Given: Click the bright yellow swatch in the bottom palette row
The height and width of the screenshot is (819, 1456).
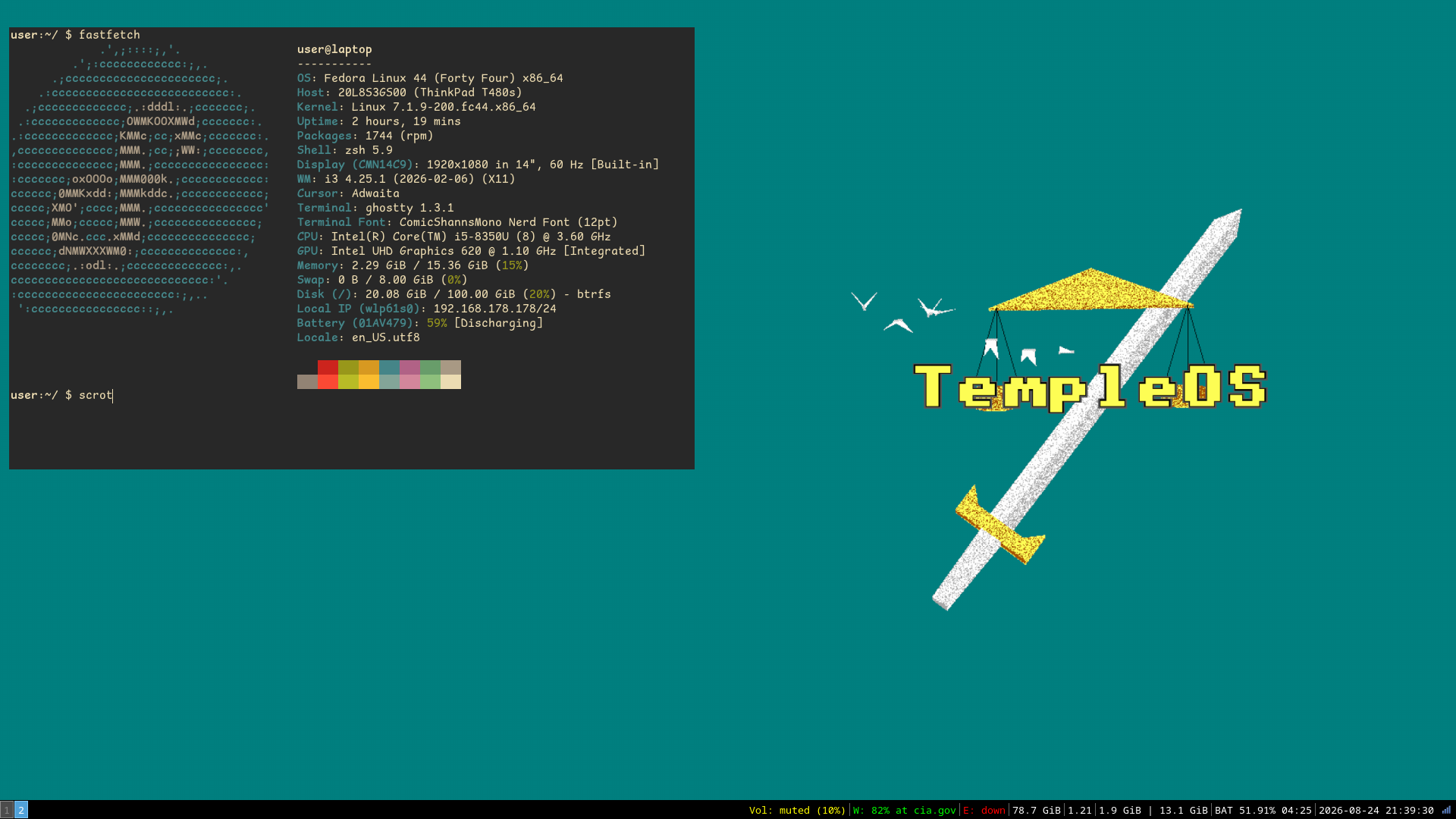Looking at the screenshot, I should [369, 382].
